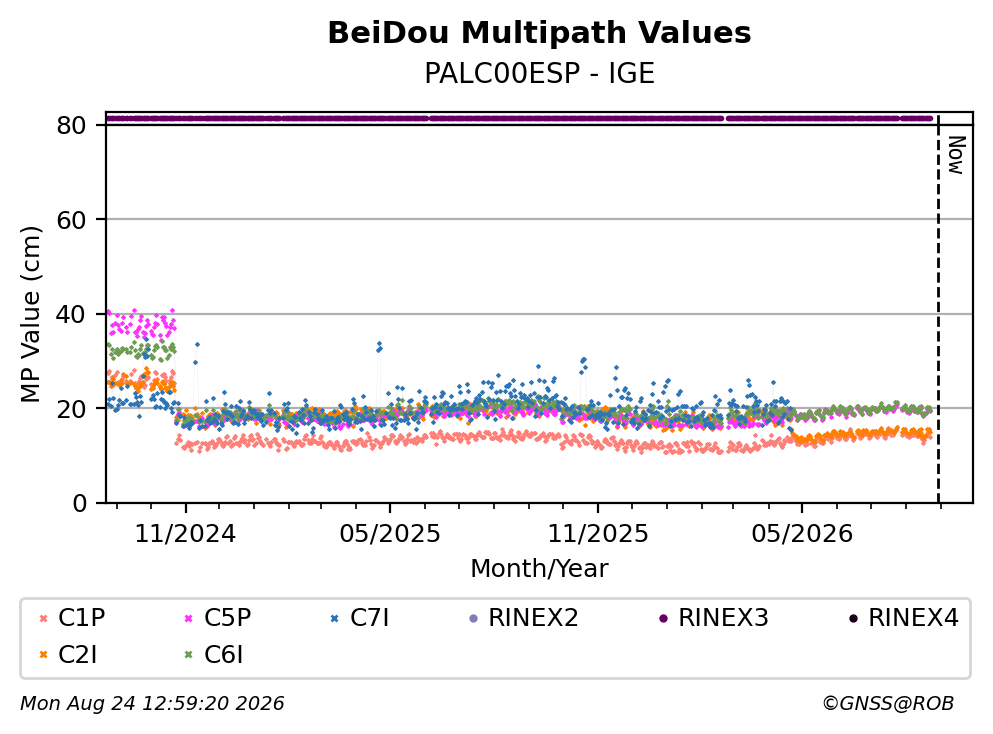Click the timestamp Mon Aug 24 12:59:20 2026
The width and height of the screenshot is (993, 734).
(153, 704)
